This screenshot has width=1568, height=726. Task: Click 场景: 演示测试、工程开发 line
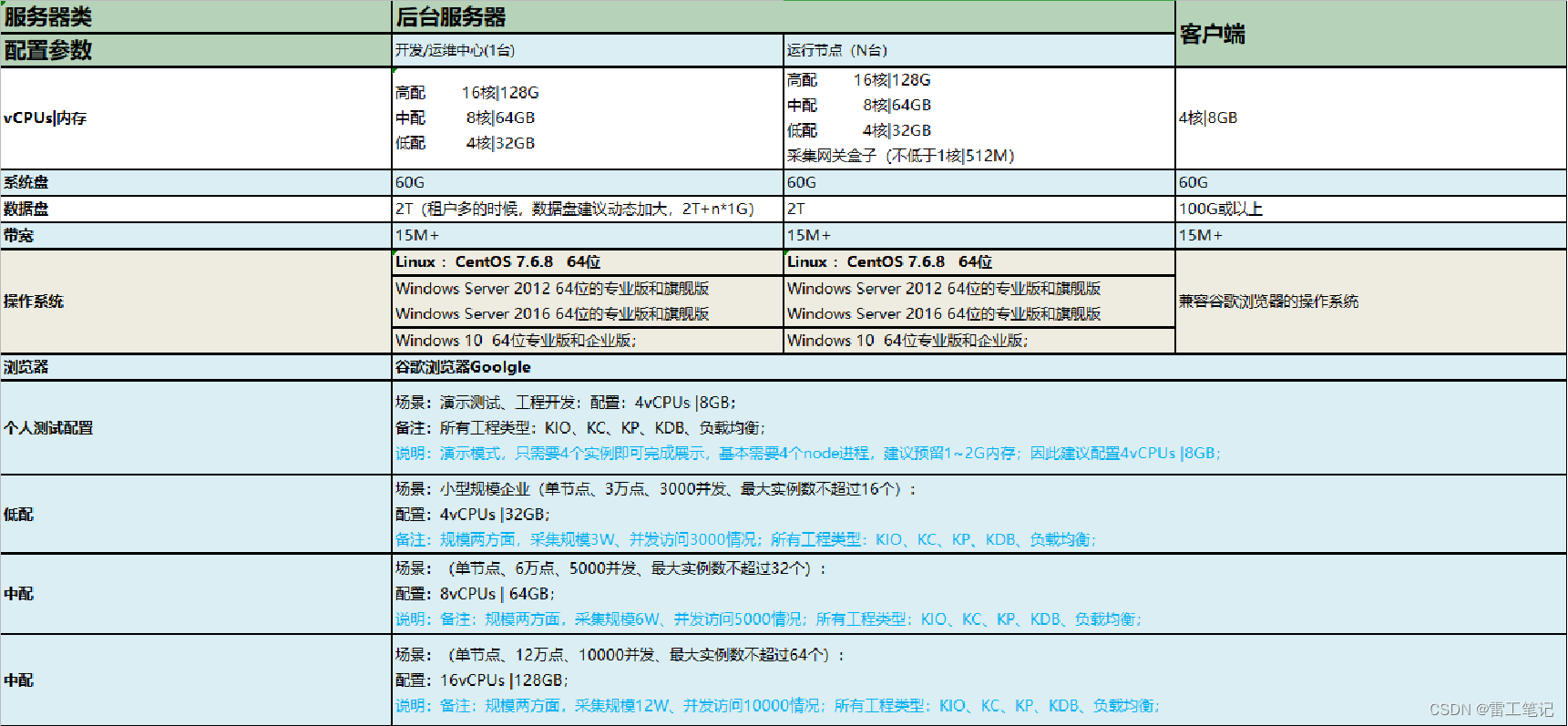565,403
